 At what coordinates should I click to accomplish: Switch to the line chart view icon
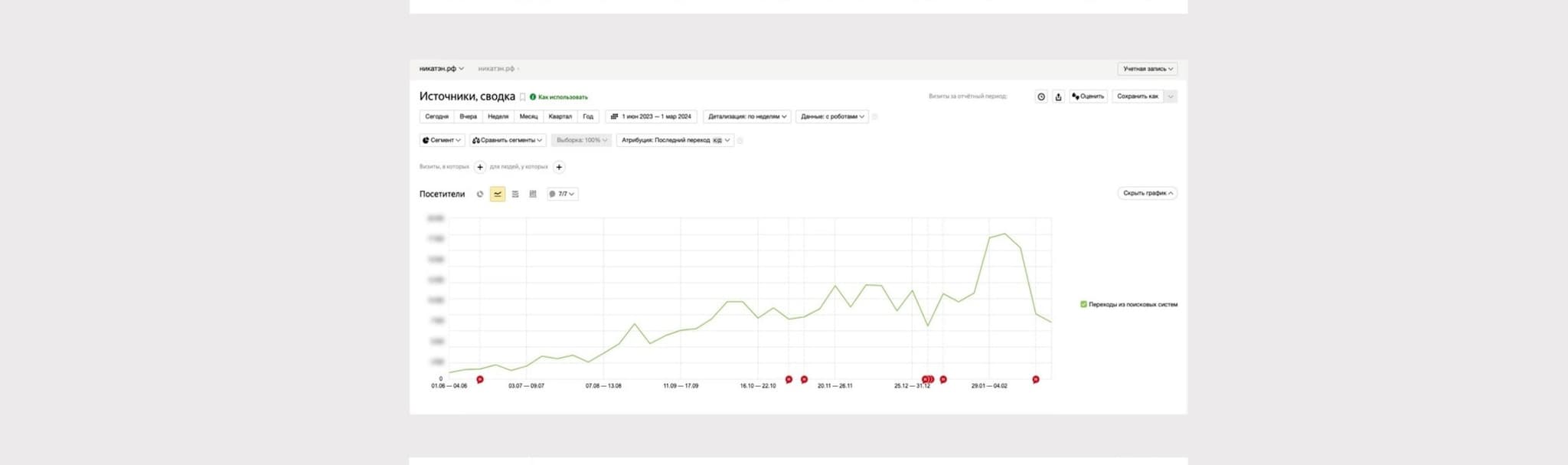click(x=498, y=195)
